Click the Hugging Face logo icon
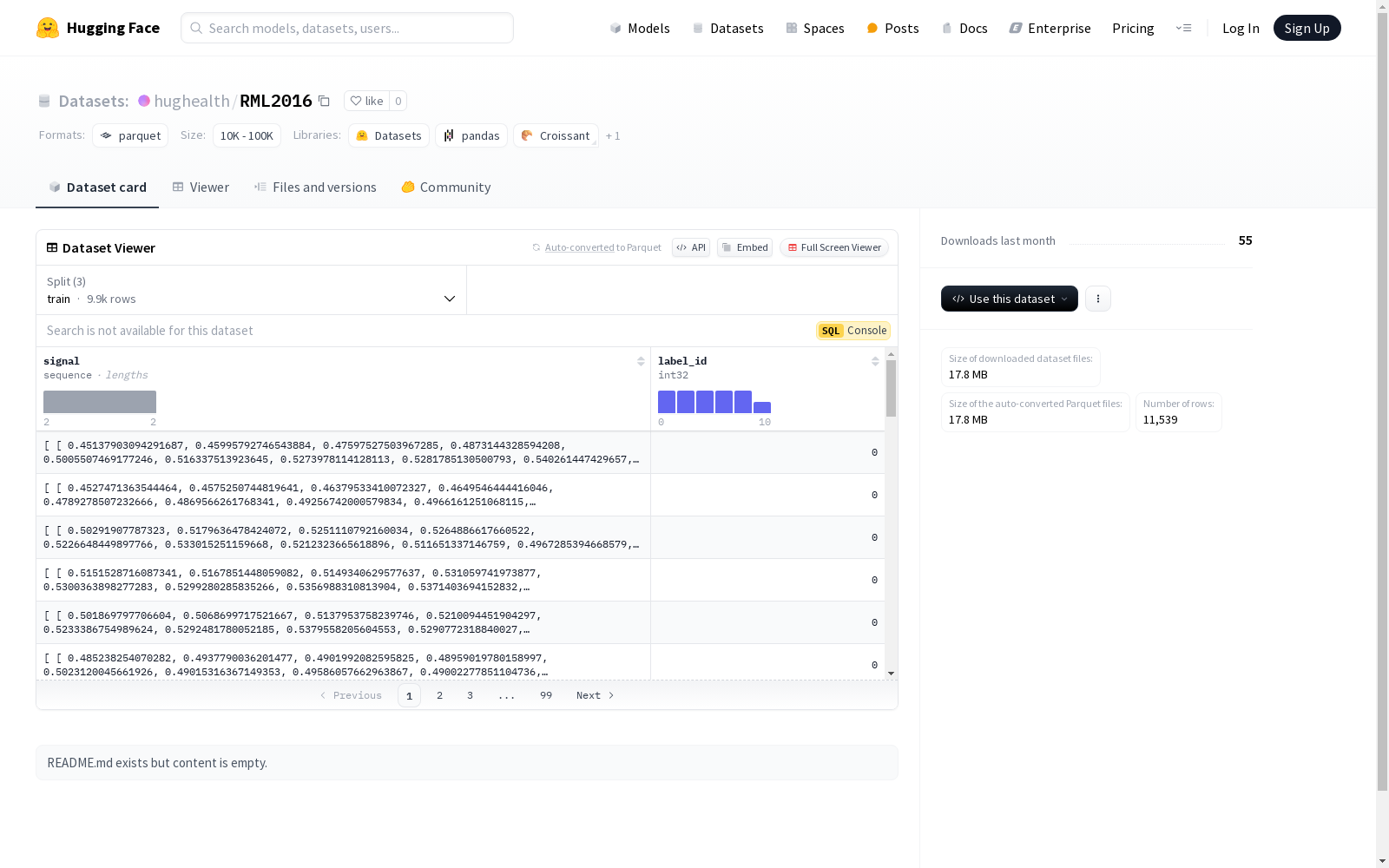 [x=48, y=28]
